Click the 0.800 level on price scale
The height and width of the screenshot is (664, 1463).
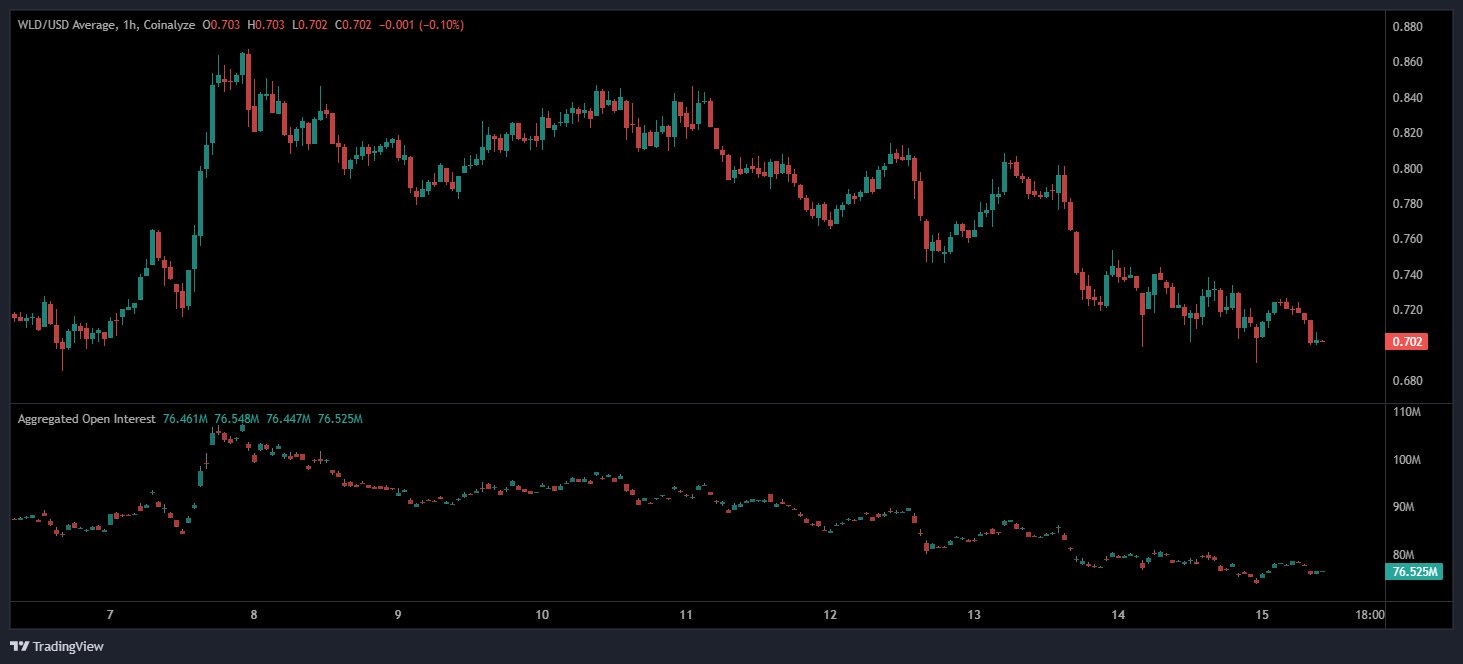1407,168
